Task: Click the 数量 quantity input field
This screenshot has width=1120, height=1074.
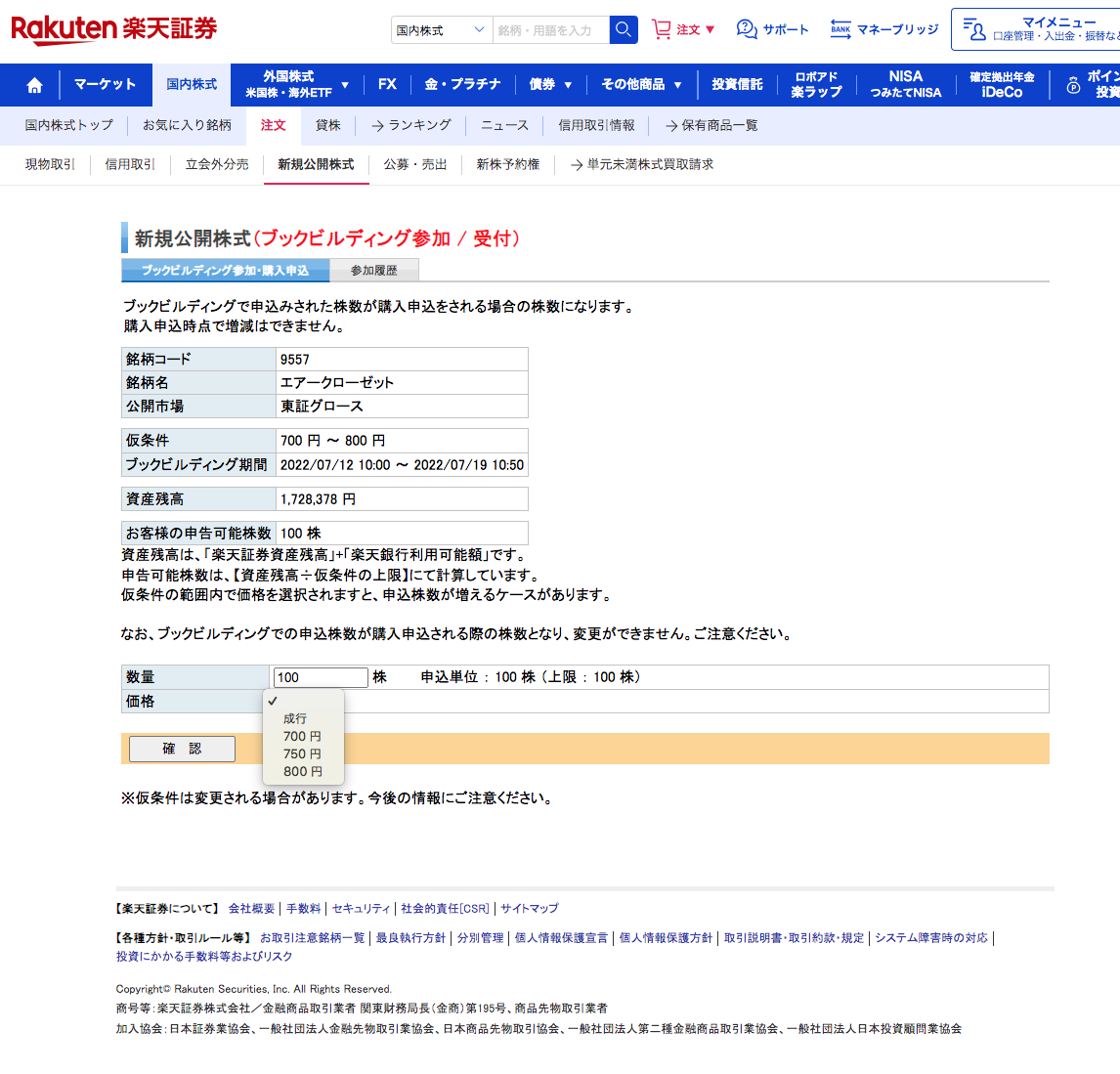Action: tap(321, 677)
